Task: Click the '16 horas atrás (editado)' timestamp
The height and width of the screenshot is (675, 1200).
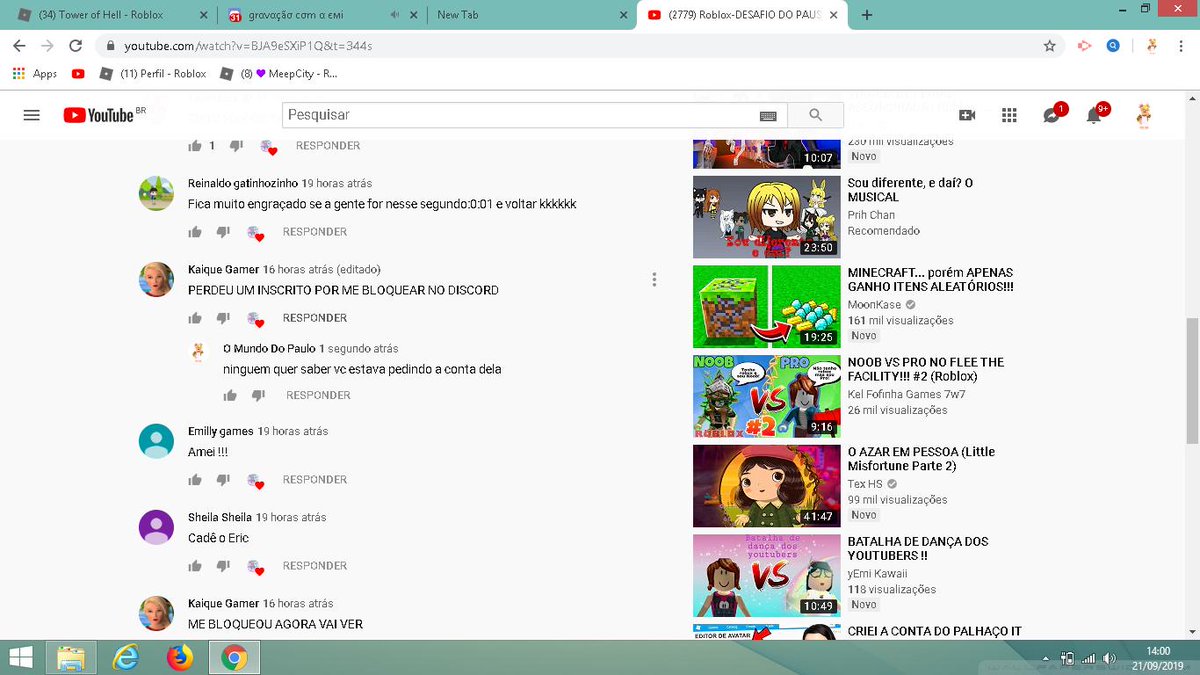Action: 321,270
